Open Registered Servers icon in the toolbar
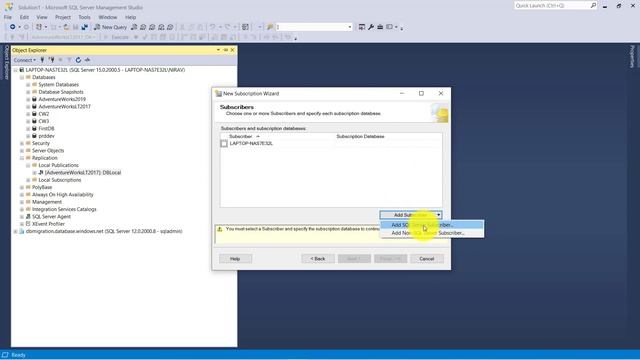This screenshot has height=360, width=640. coord(362,27)
